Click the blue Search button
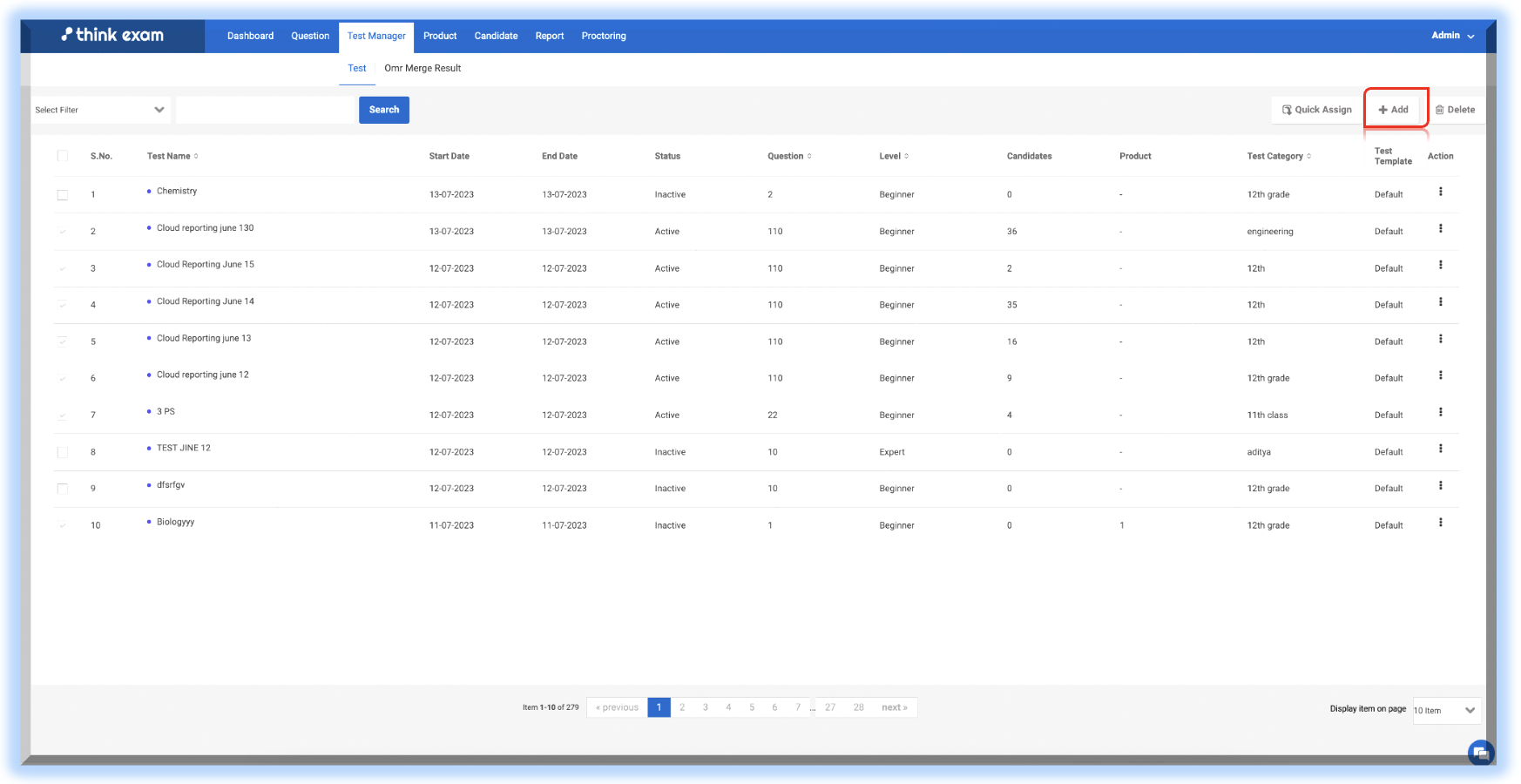The width and height of the screenshot is (1521, 784). tap(384, 110)
